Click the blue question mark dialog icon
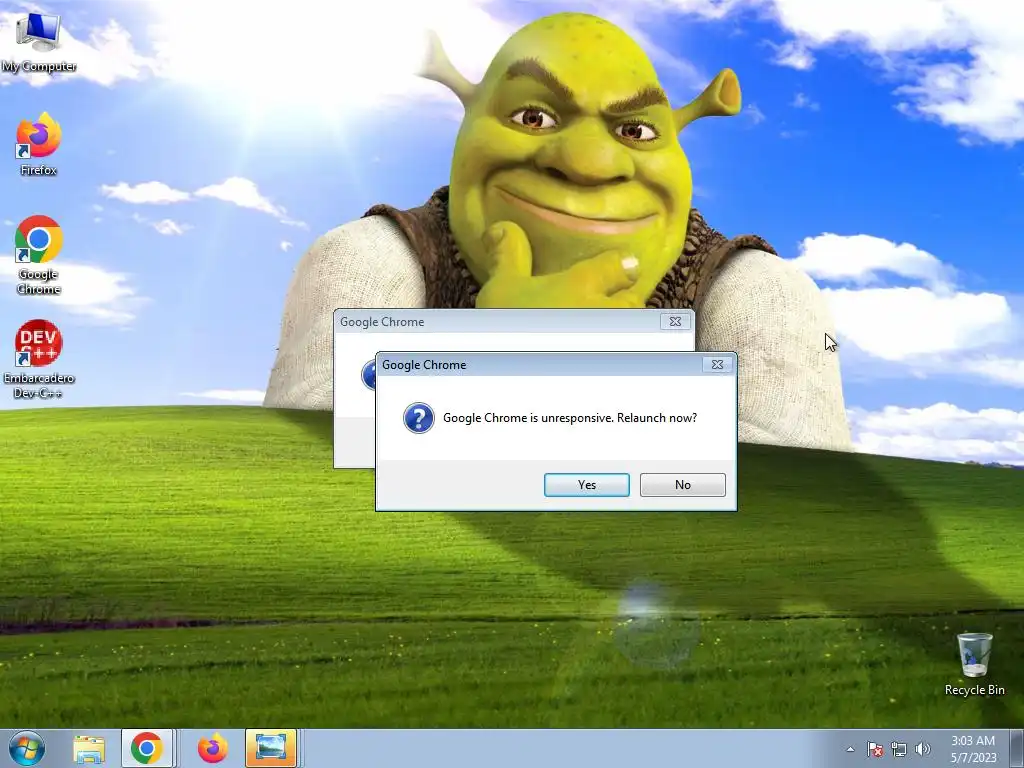 click(419, 418)
